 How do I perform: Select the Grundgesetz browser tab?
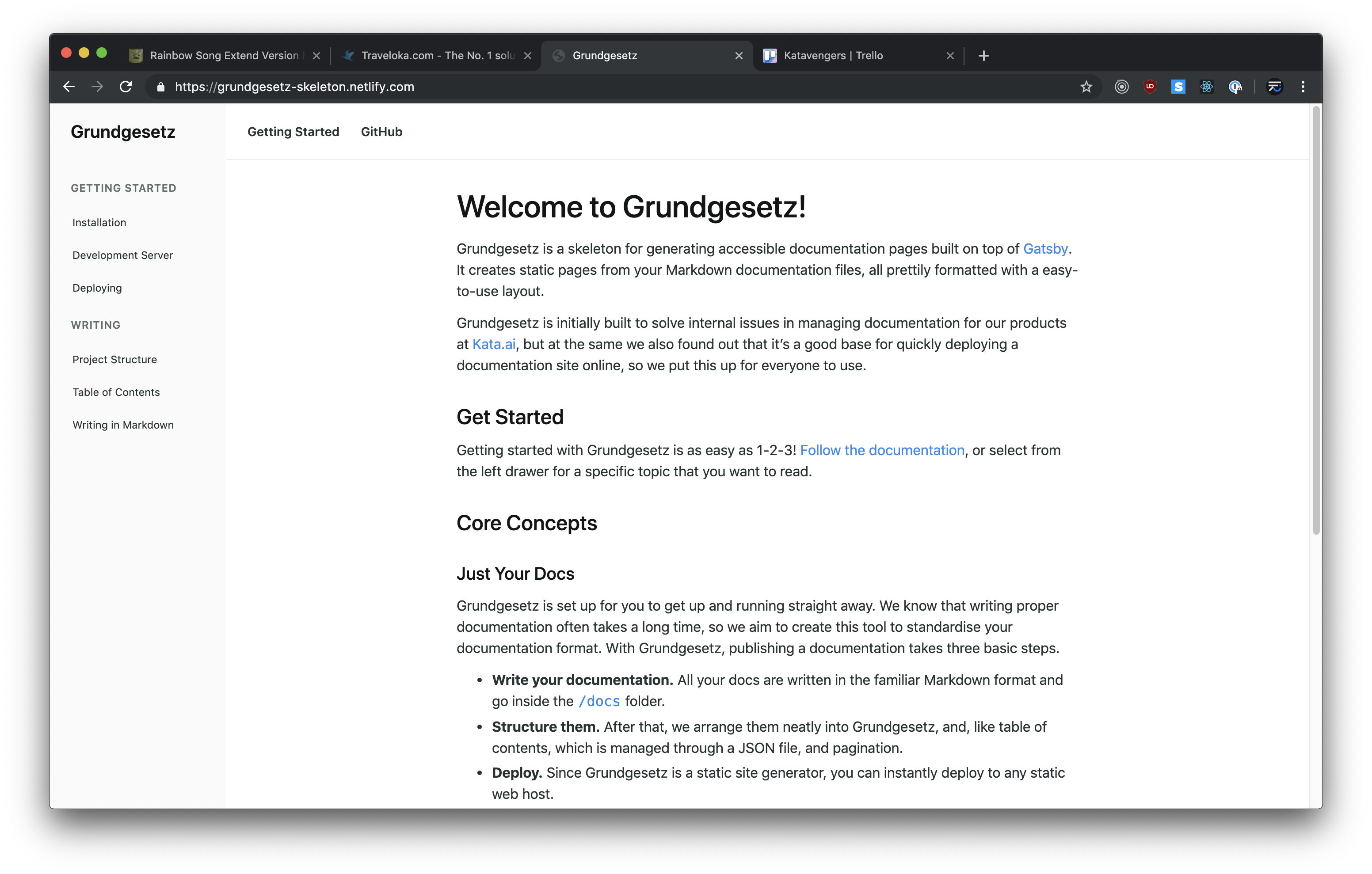[647, 55]
